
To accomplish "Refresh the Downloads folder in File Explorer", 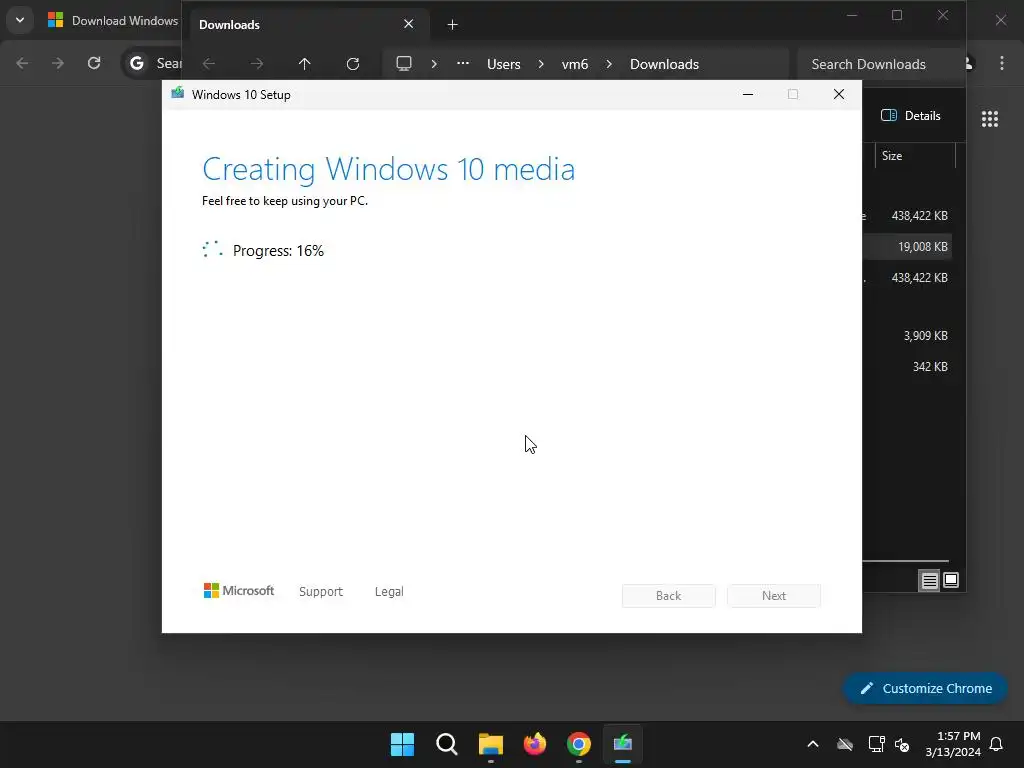I will [353, 64].
